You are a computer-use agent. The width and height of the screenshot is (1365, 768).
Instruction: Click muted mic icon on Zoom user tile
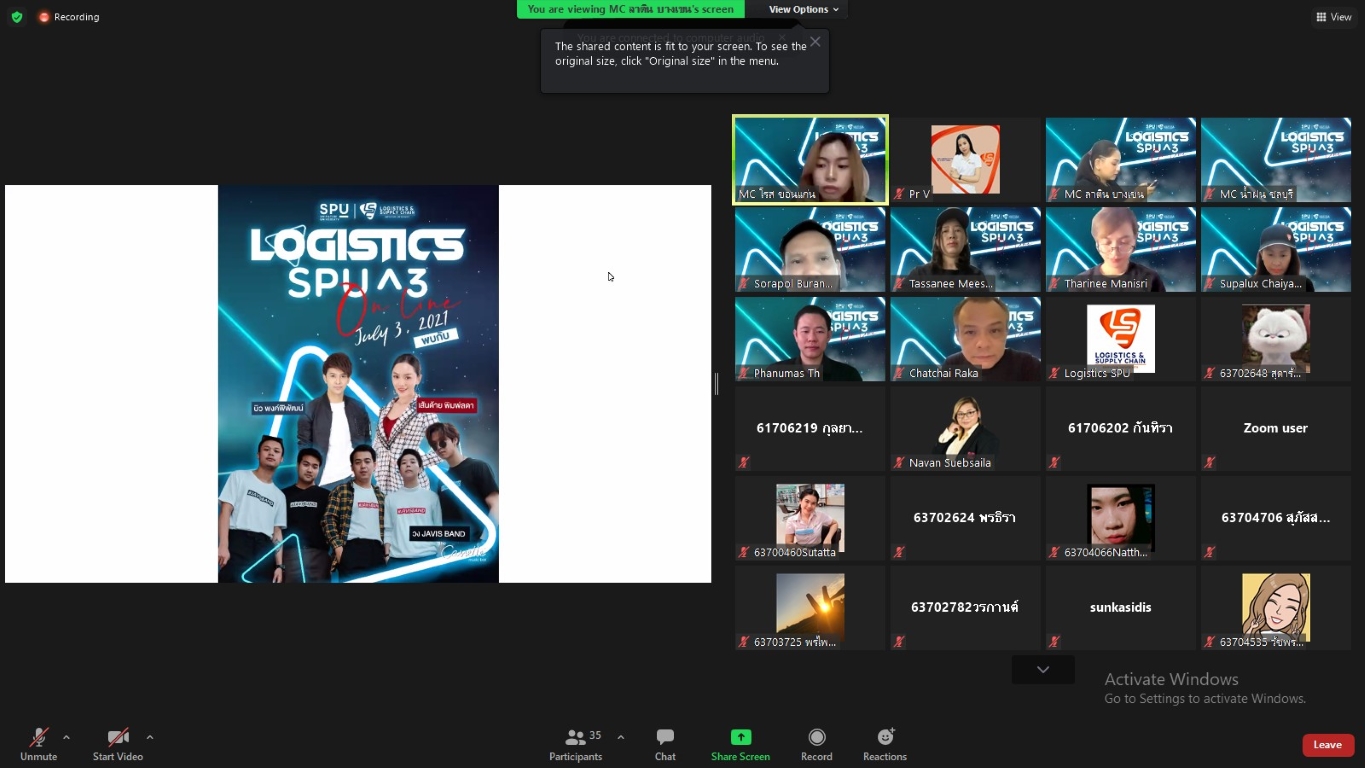[1210, 463]
